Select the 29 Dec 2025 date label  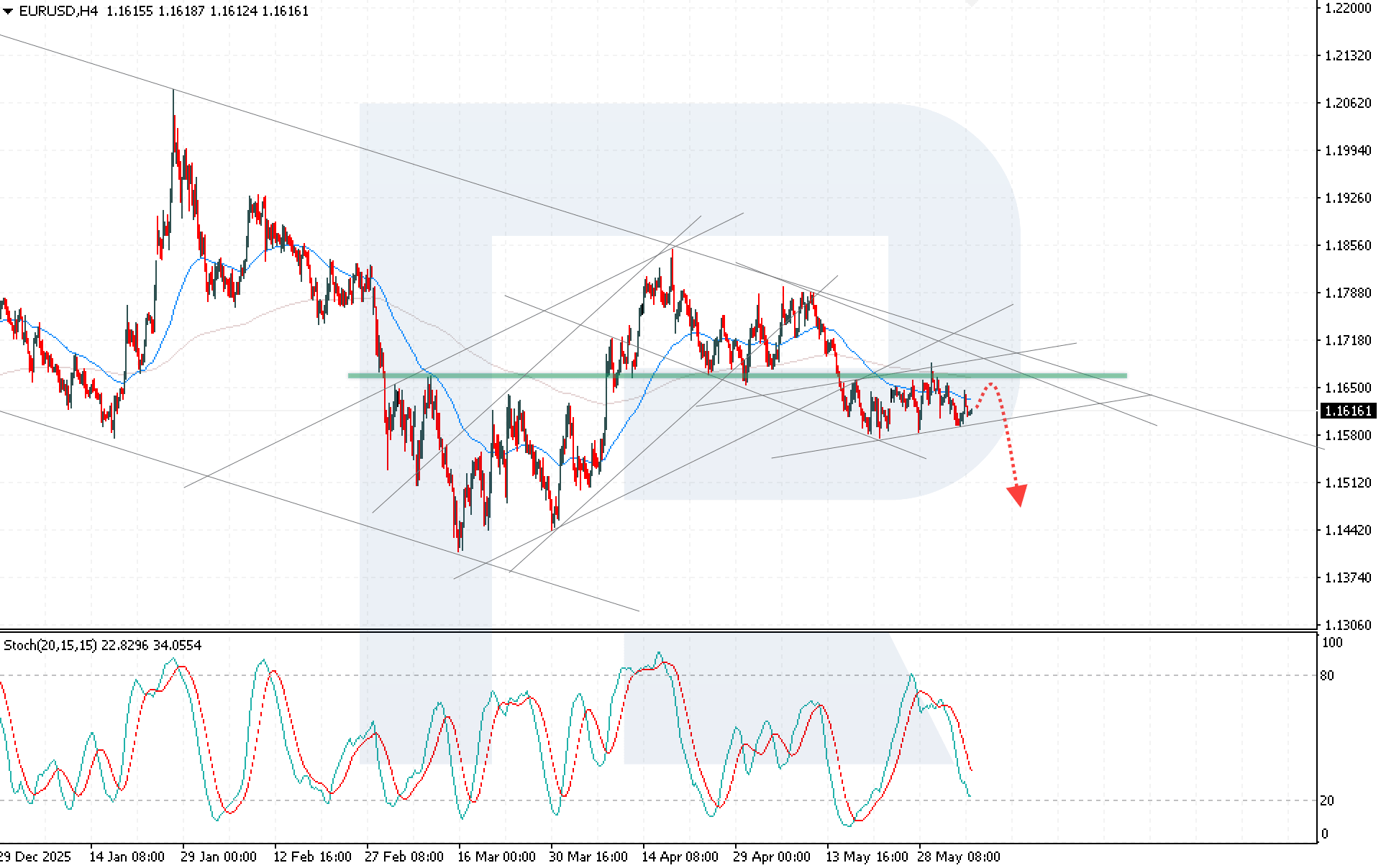35,856
